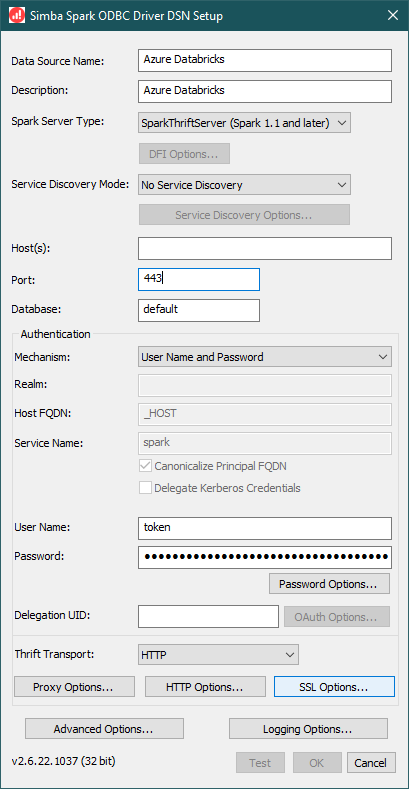
Task: Open SSL Options
Action: (x=334, y=686)
